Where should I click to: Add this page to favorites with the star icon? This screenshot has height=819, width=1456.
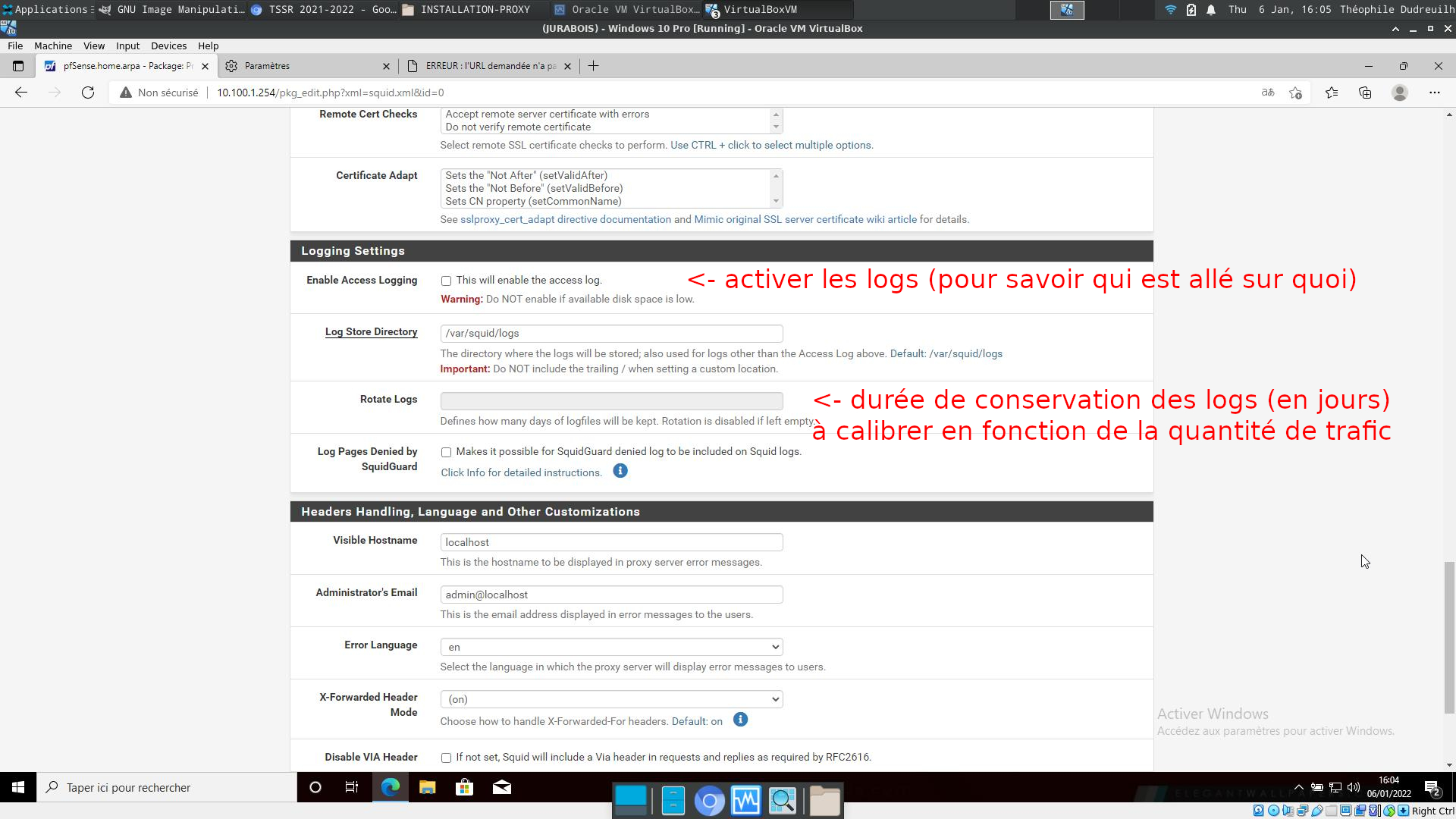(1295, 93)
